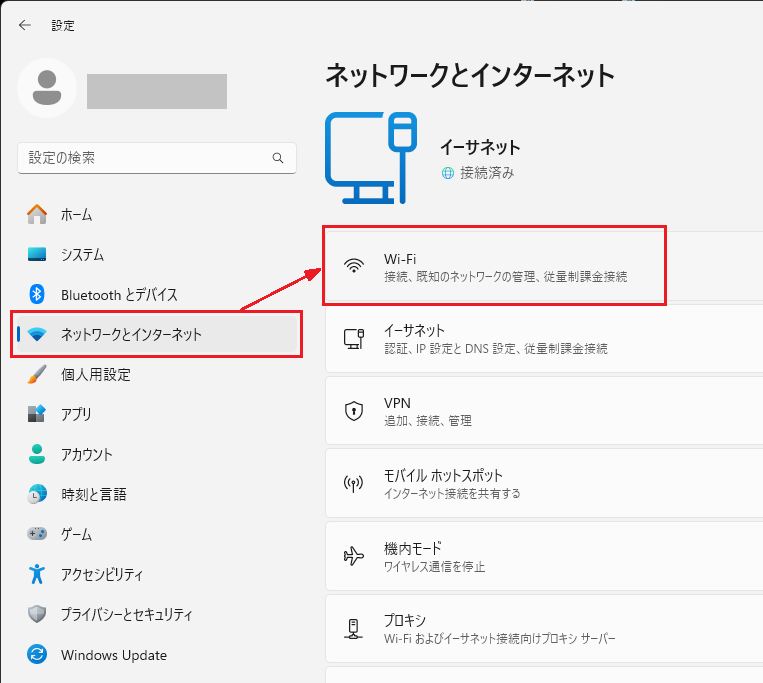Open プライバシーとセキュリティ in sidebar
The height and width of the screenshot is (683, 763).
point(157,614)
